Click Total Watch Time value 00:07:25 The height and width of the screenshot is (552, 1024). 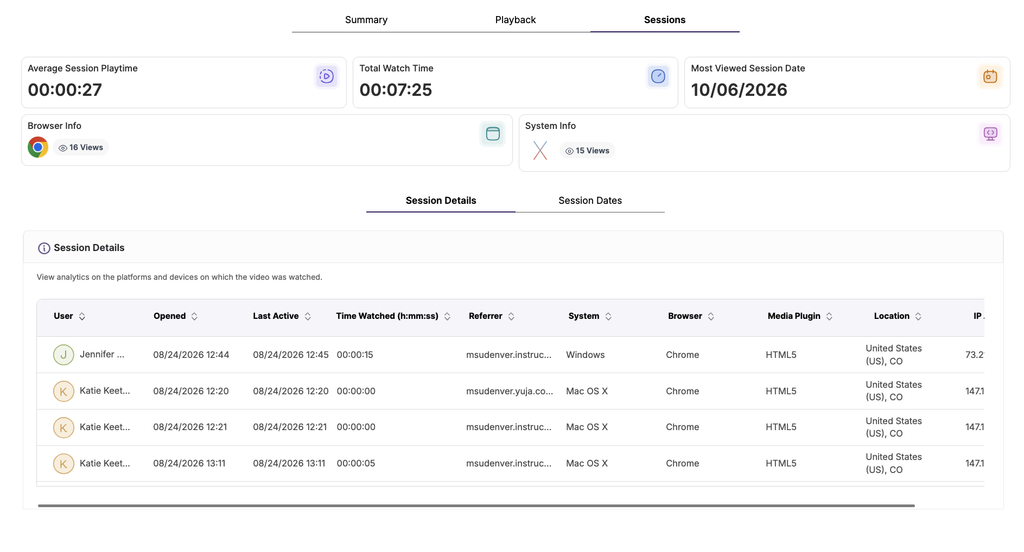click(396, 90)
